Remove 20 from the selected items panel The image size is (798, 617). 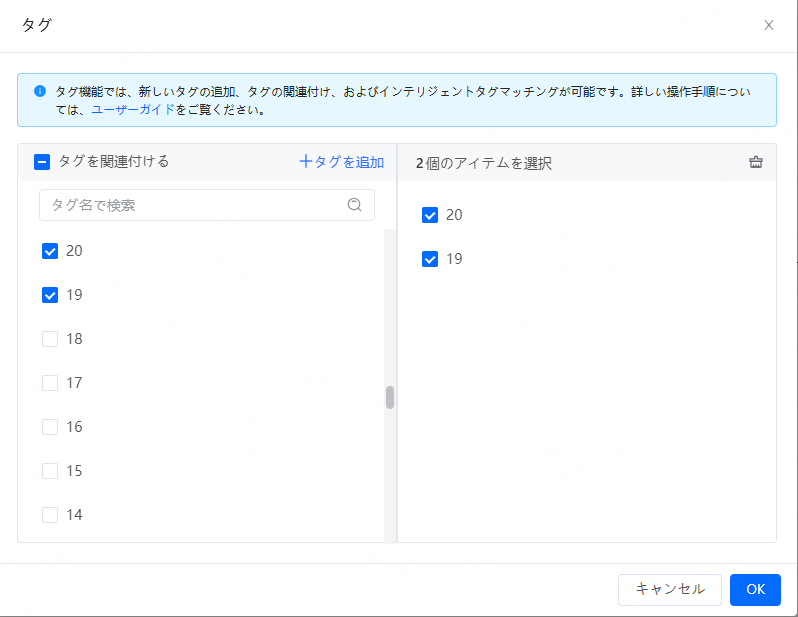pyautogui.click(x=430, y=215)
